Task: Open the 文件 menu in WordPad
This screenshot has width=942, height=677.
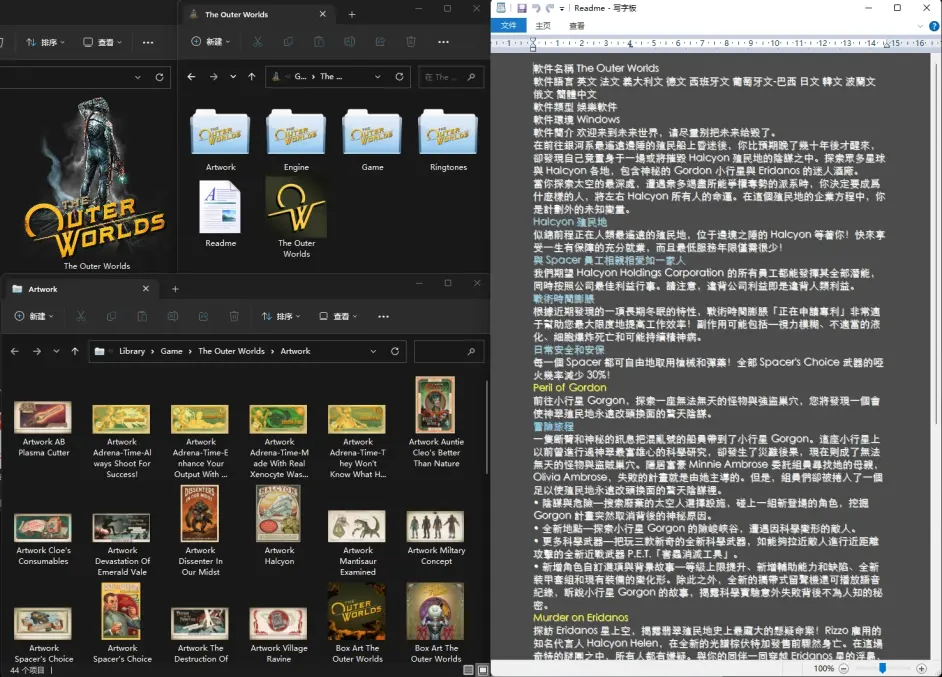Action: [508, 26]
